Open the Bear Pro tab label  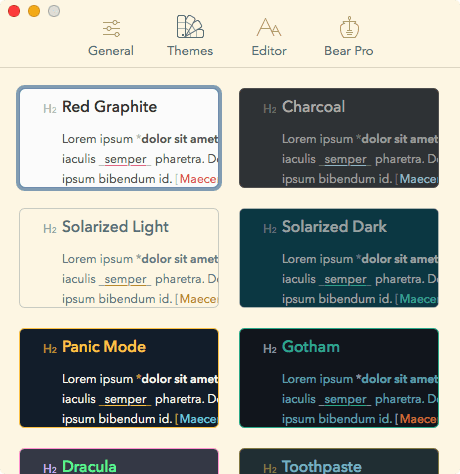coord(349,51)
